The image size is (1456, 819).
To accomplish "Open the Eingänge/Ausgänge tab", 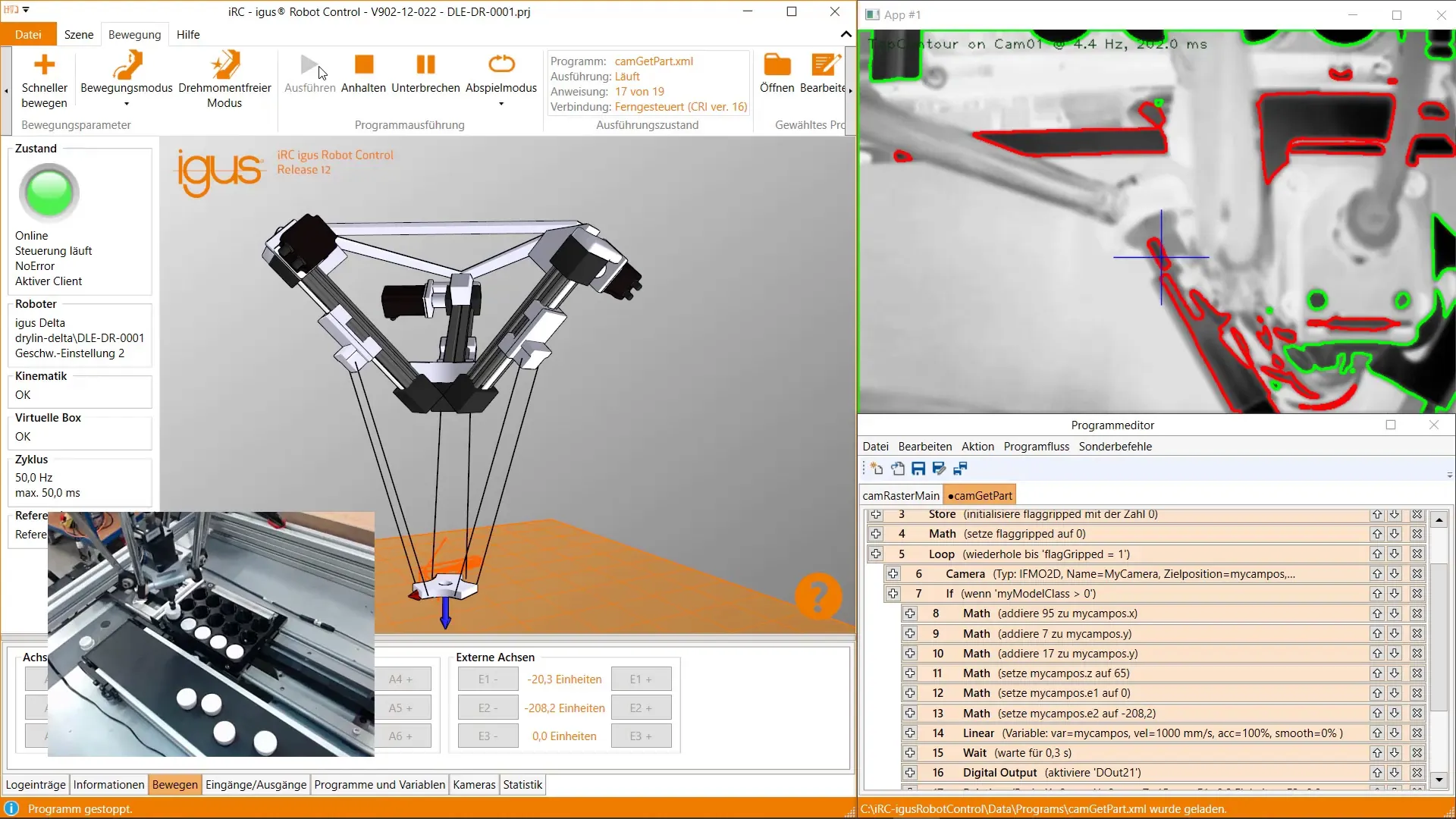I will 256,785.
